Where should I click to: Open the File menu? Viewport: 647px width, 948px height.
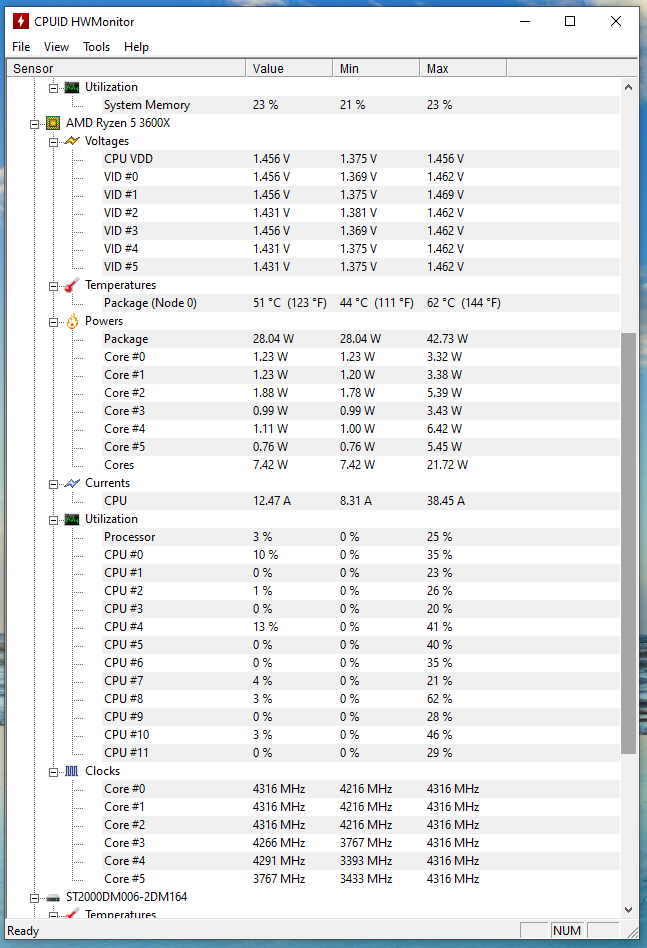21,47
